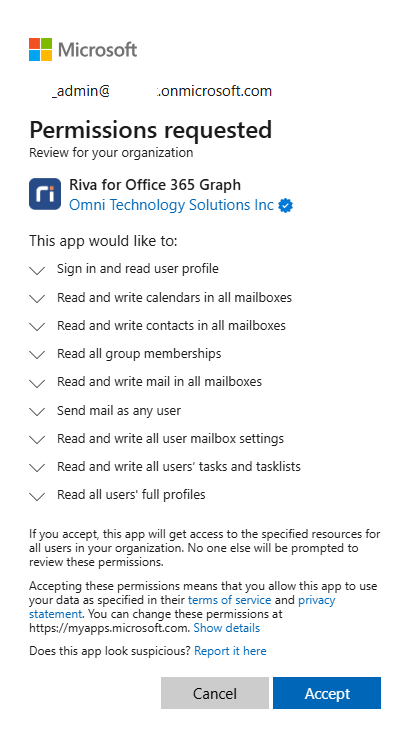Image resolution: width=417 pixels, height=739 pixels.
Task: Click the Microsoft logo icon
Action: click(x=41, y=49)
